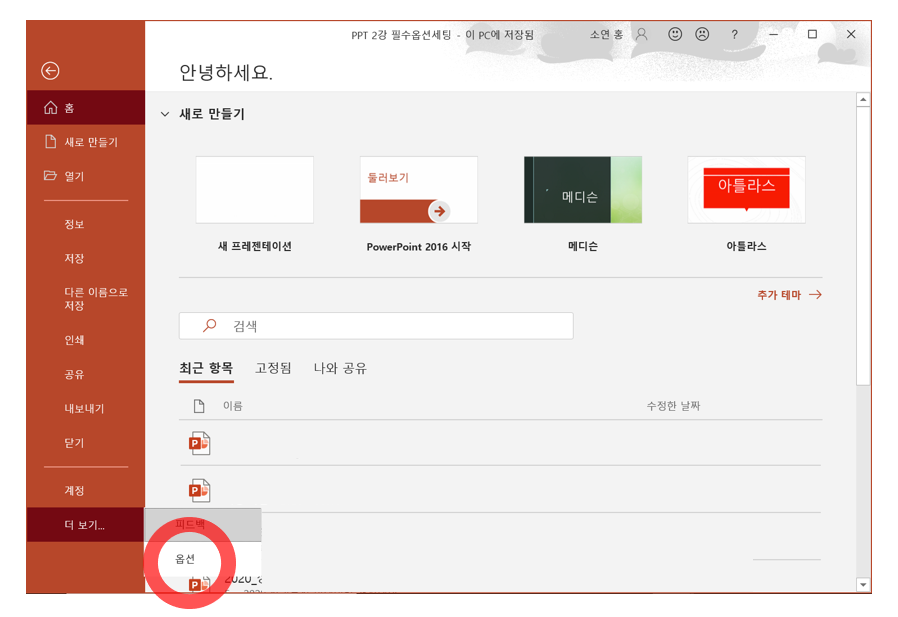
Task: Open the 공유 sidebar item
Action: [x=85, y=374]
